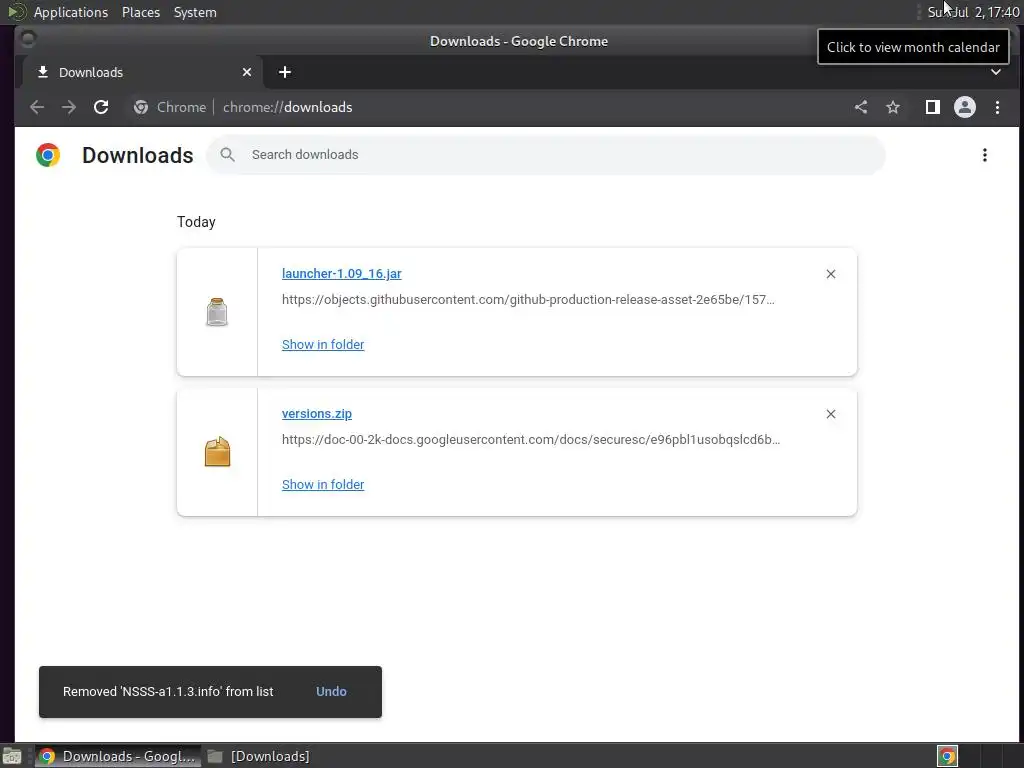This screenshot has height=768, width=1024.
Task: Click the Chrome logo beside Downloads heading
Action: [48, 155]
